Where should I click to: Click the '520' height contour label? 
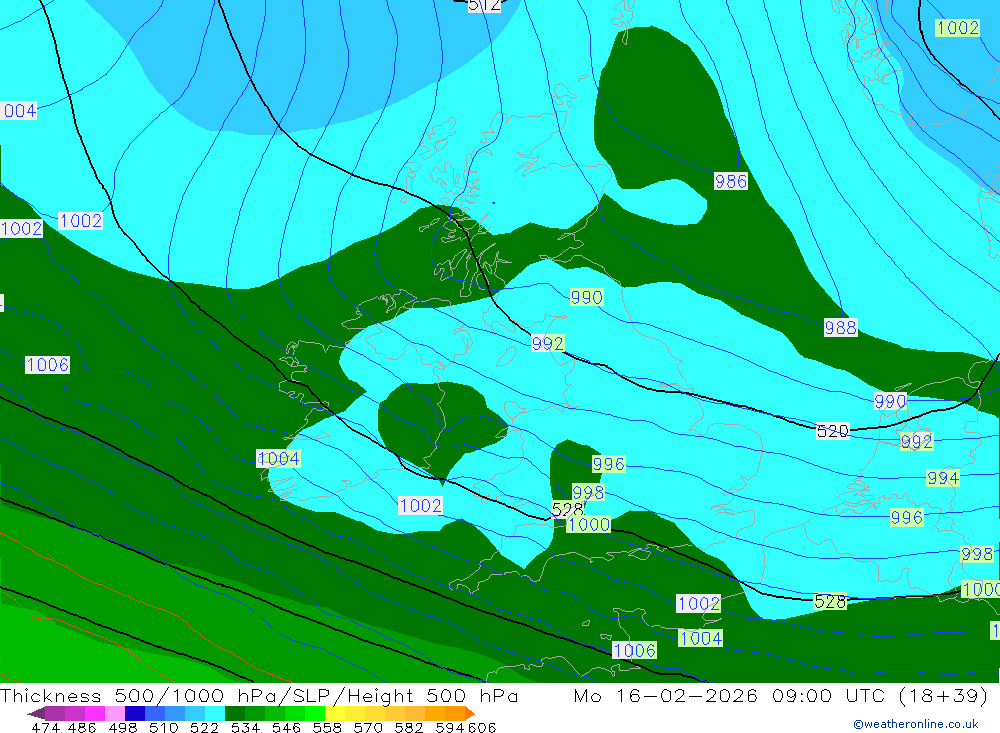tap(832, 432)
